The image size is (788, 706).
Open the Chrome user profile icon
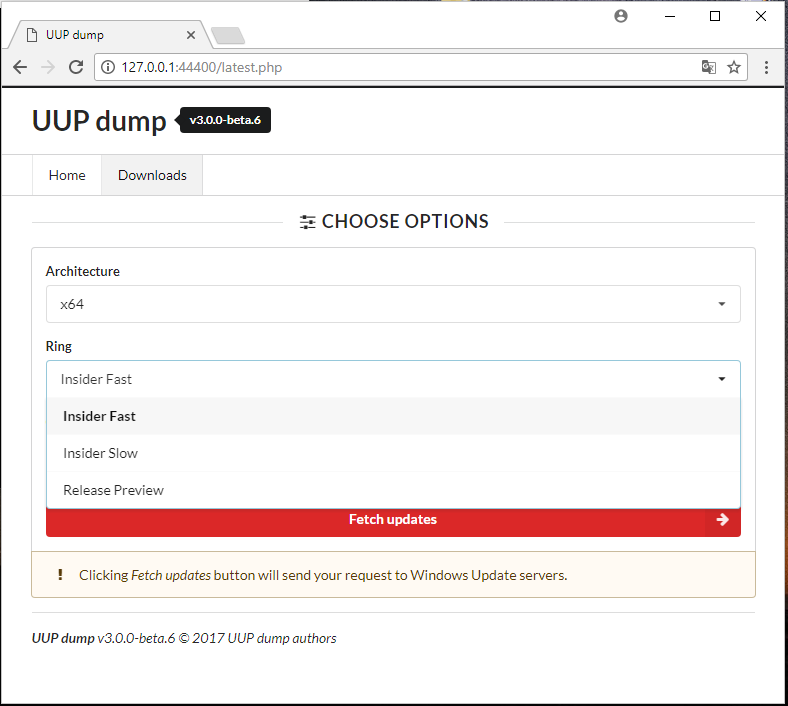[x=621, y=16]
